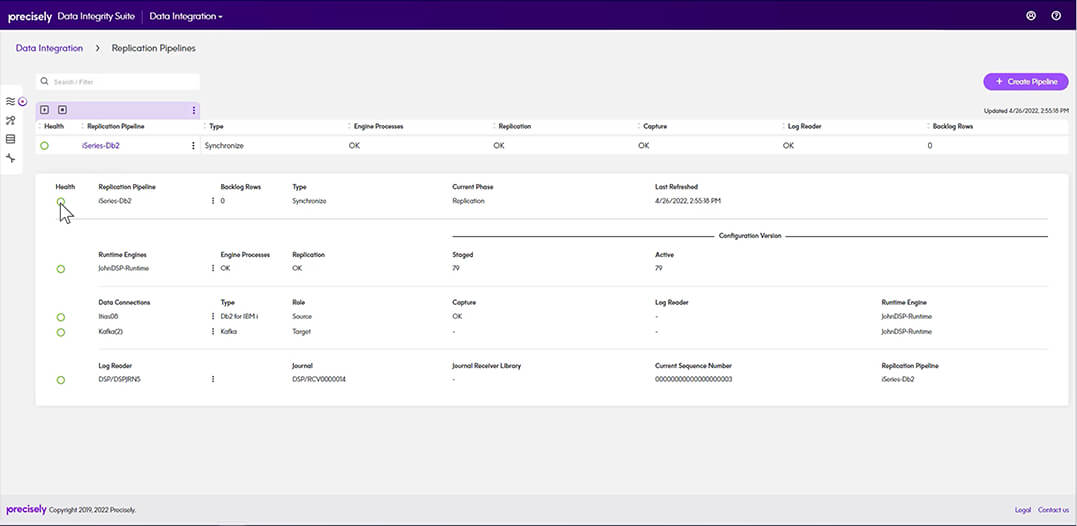Click the Source role value

[x=302, y=317]
